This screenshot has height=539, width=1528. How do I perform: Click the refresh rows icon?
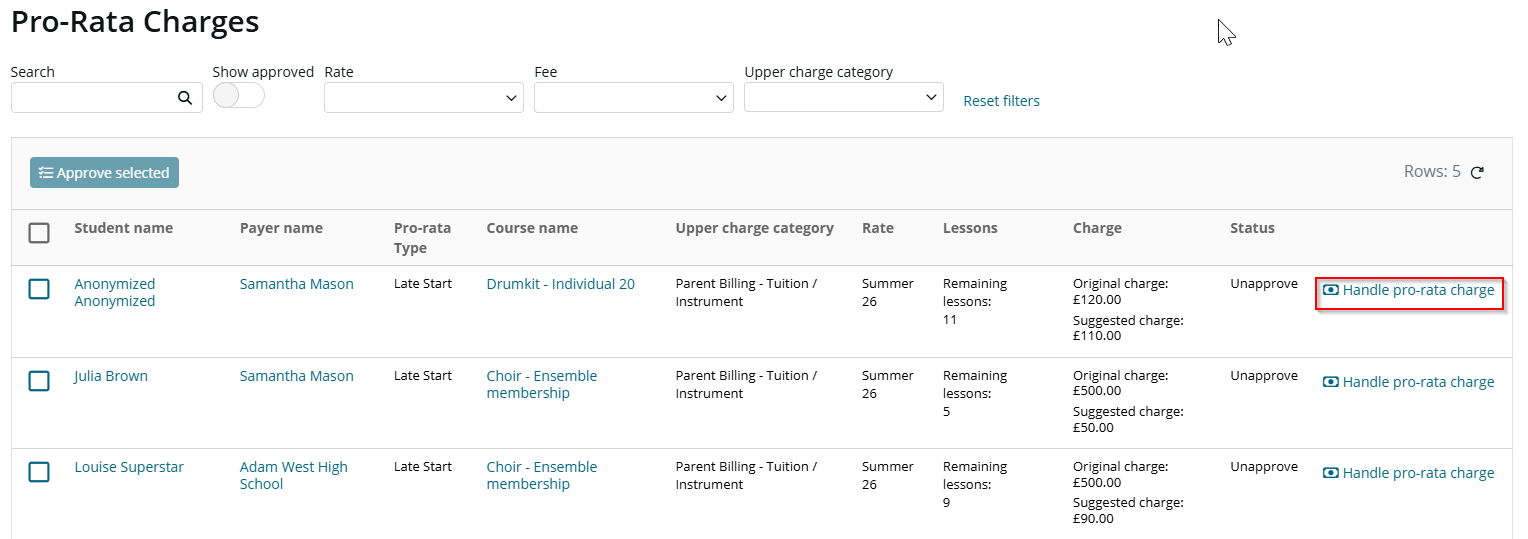pos(1477,172)
